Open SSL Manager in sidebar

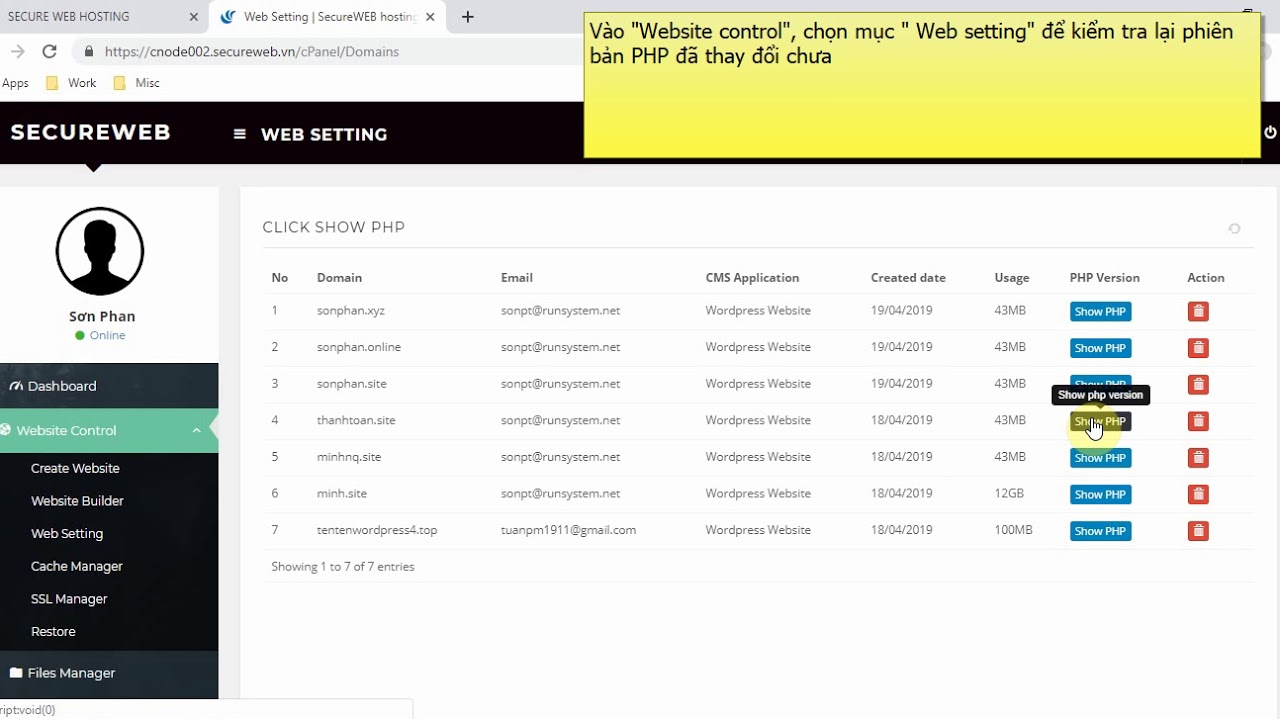point(69,599)
